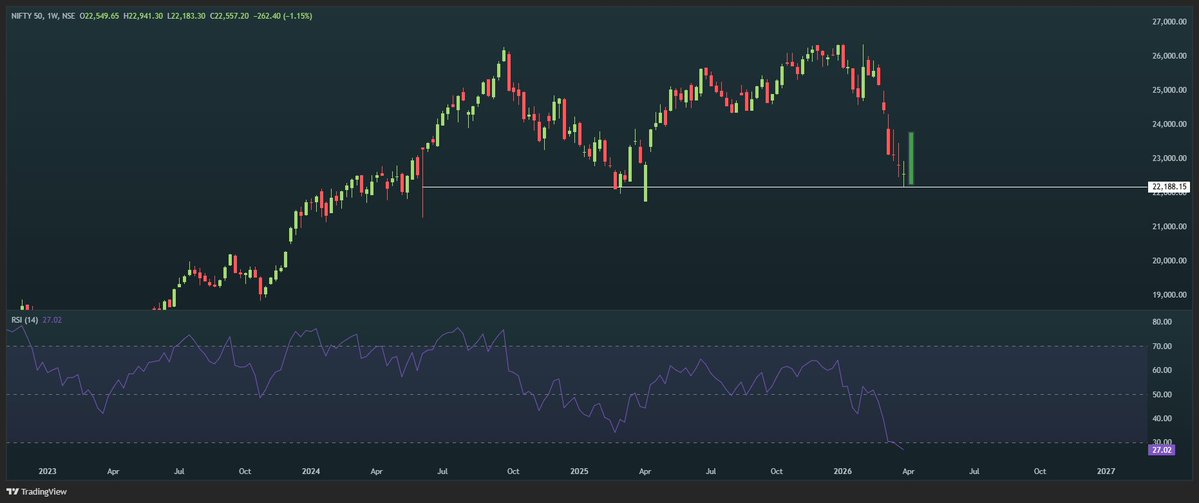Click the 30.00 RSI axis label
Screen dimensions: 1199x503
1162,442
